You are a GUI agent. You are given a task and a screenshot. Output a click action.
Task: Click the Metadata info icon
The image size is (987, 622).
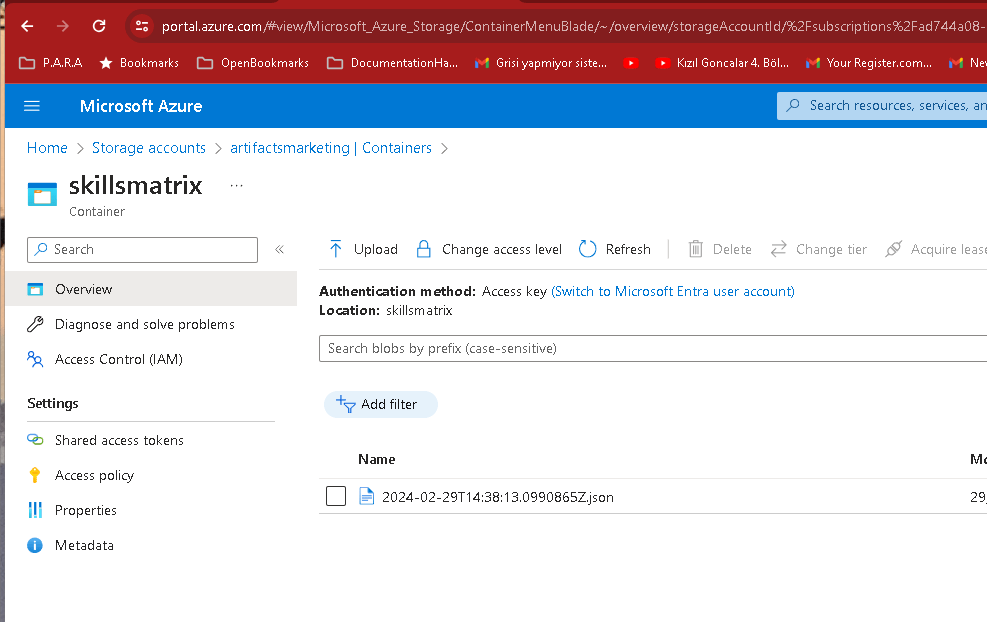click(x=35, y=545)
